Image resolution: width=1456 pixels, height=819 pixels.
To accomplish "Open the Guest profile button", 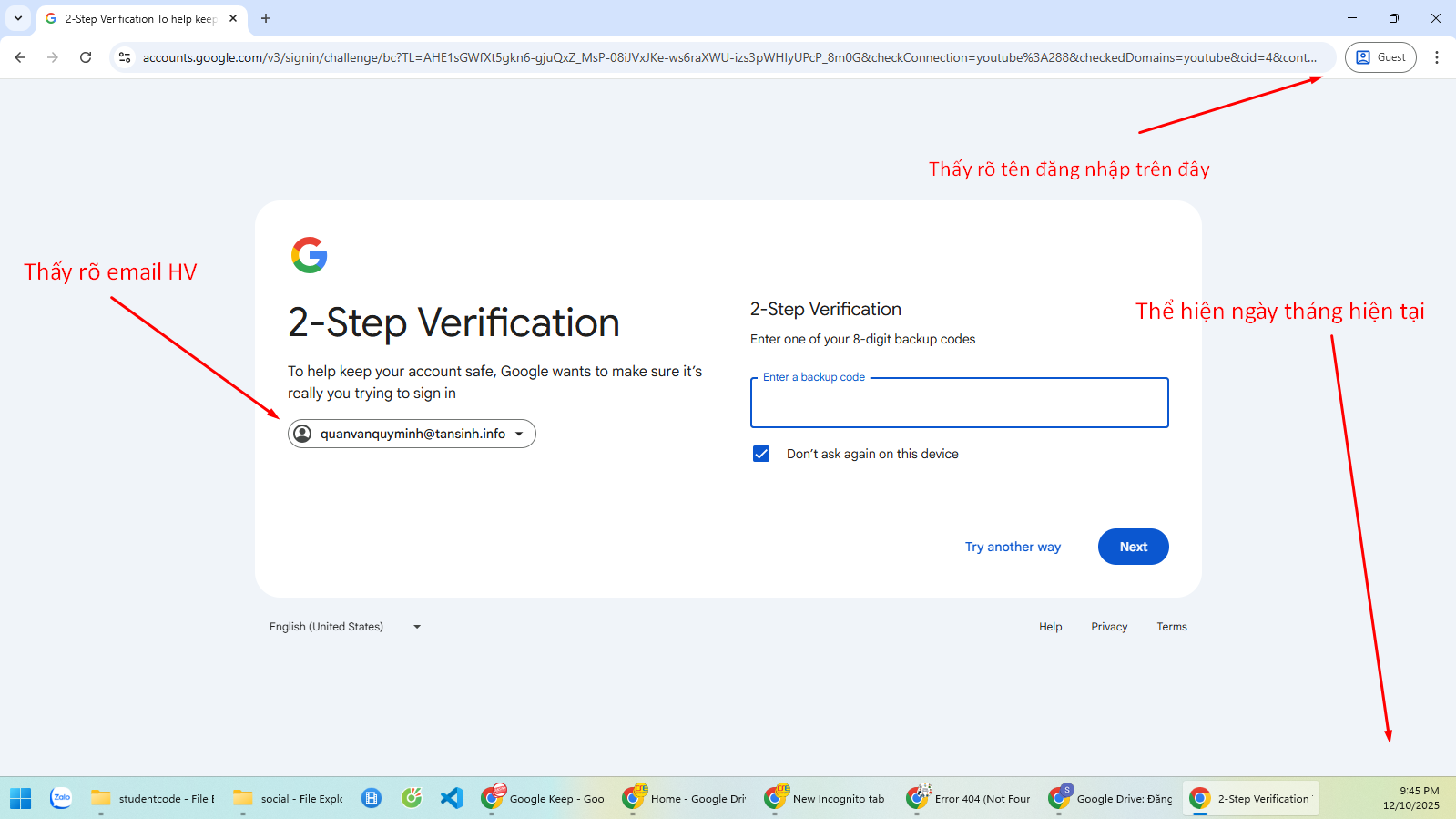I will pyautogui.click(x=1380, y=57).
